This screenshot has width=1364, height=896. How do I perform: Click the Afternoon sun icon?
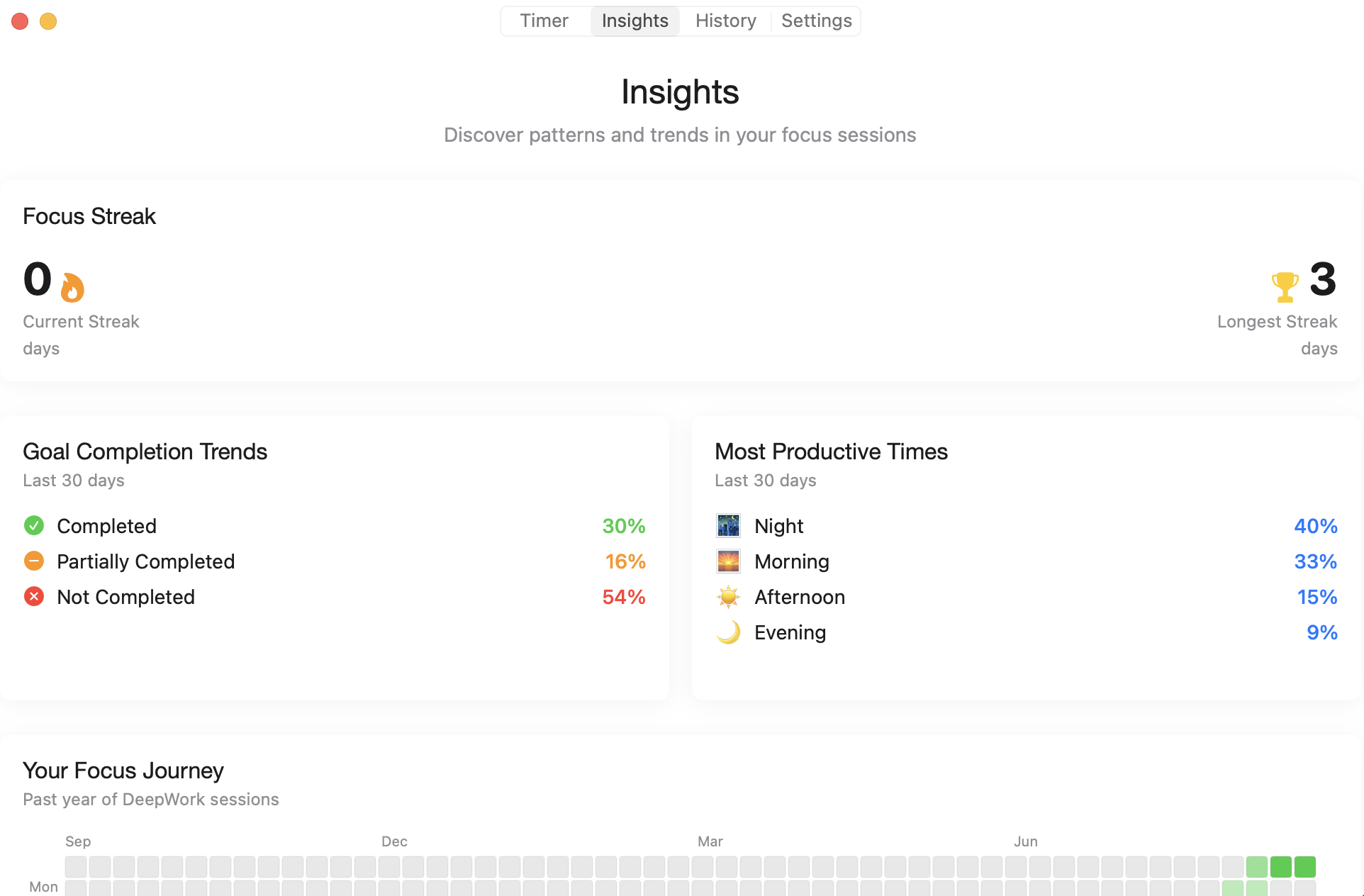728,597
